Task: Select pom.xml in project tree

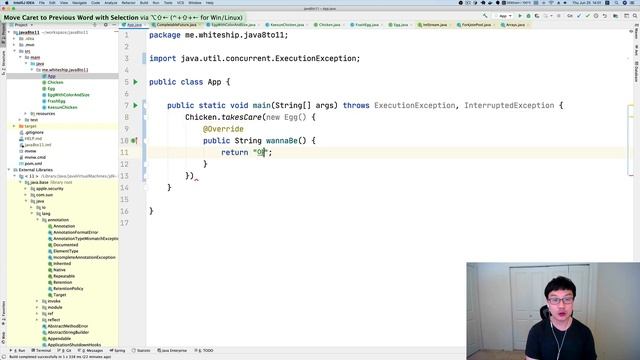Action: pyautogui.click(x=33, y=164)
